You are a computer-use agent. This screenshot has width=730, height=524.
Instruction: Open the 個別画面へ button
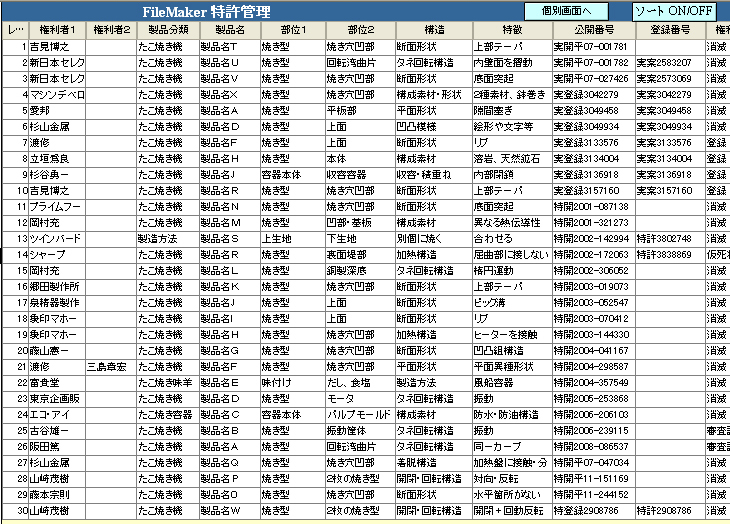pos(566,11)
